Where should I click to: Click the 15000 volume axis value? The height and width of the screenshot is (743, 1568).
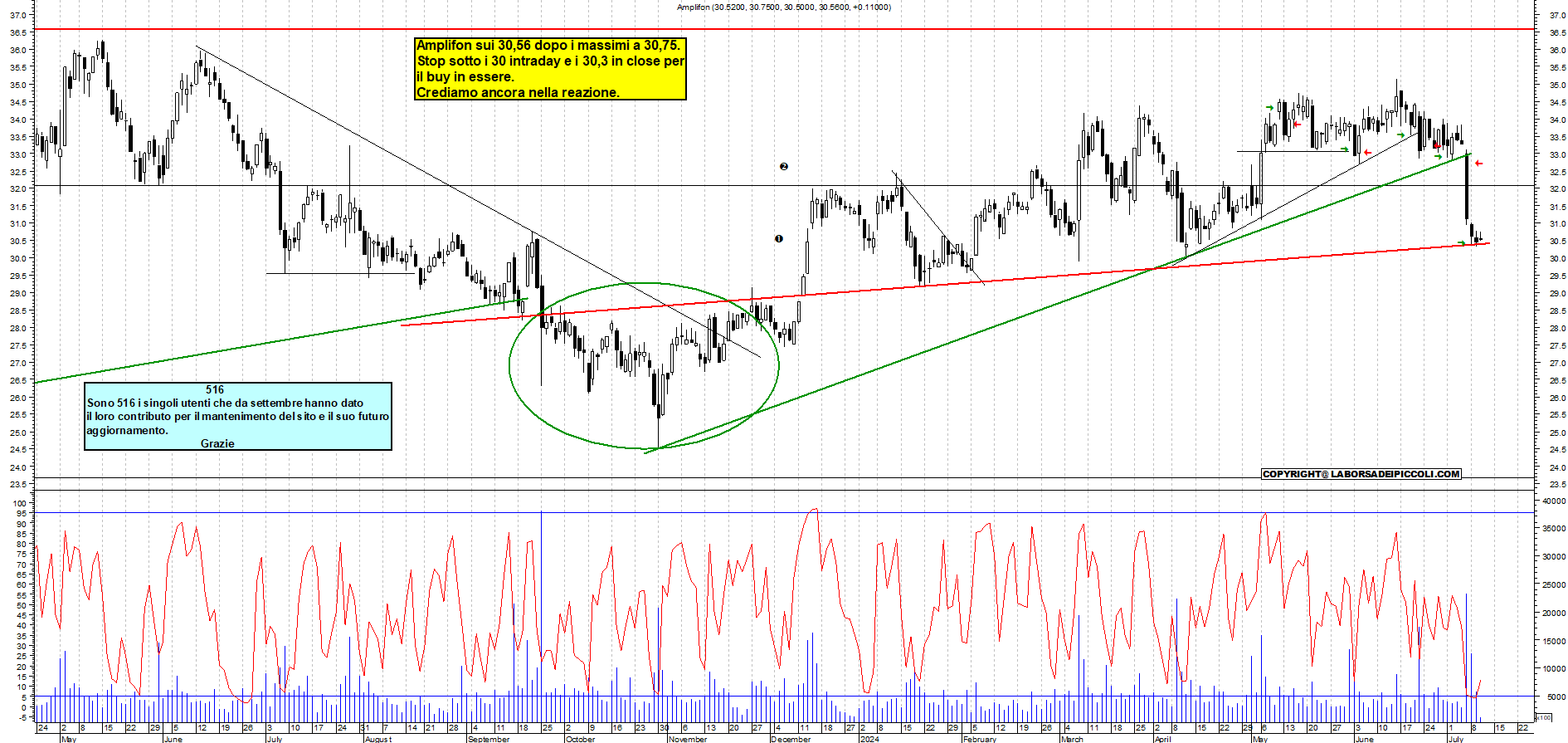click(1553, 641)
